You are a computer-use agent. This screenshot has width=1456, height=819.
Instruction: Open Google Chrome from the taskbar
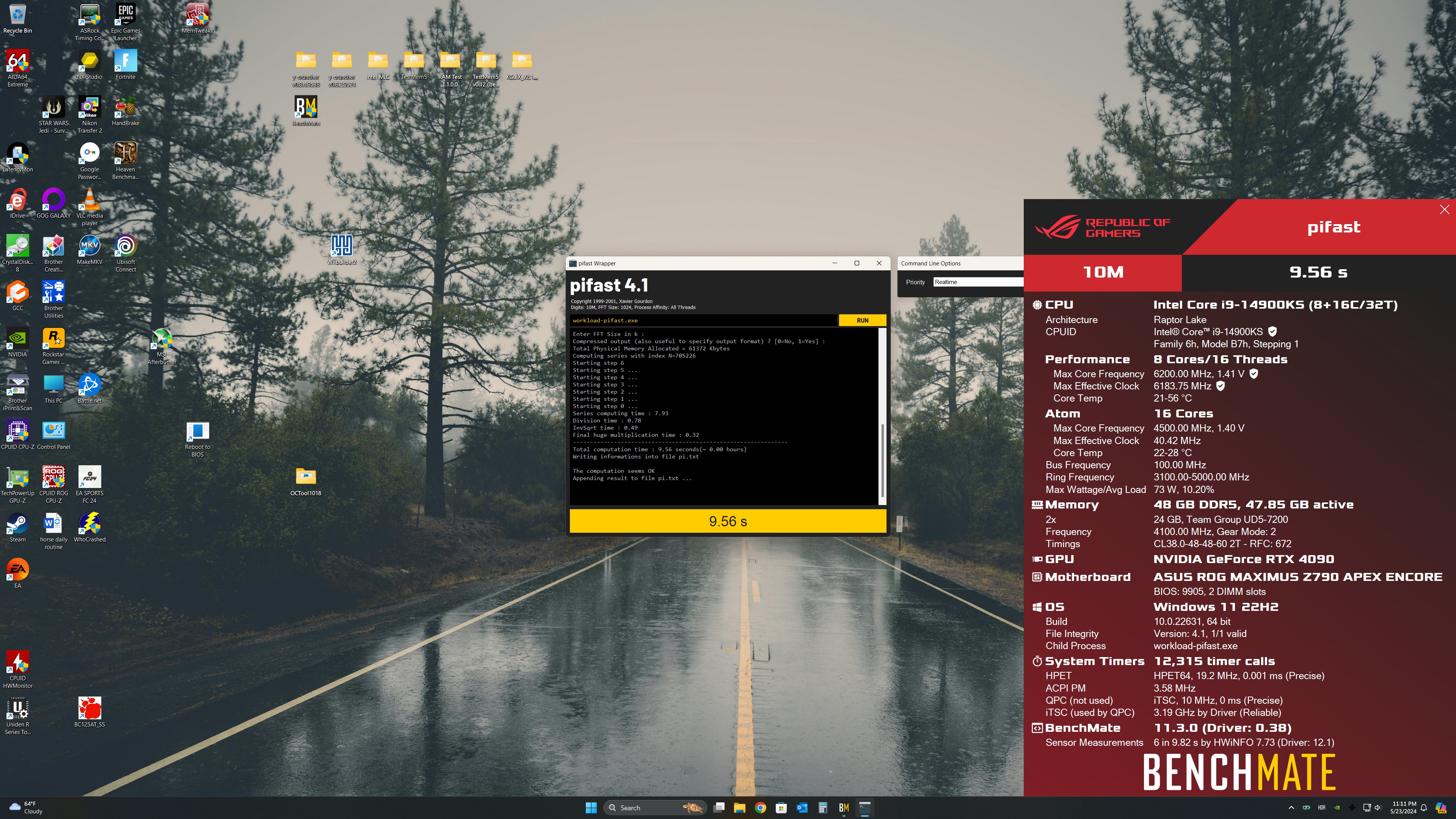760,808
